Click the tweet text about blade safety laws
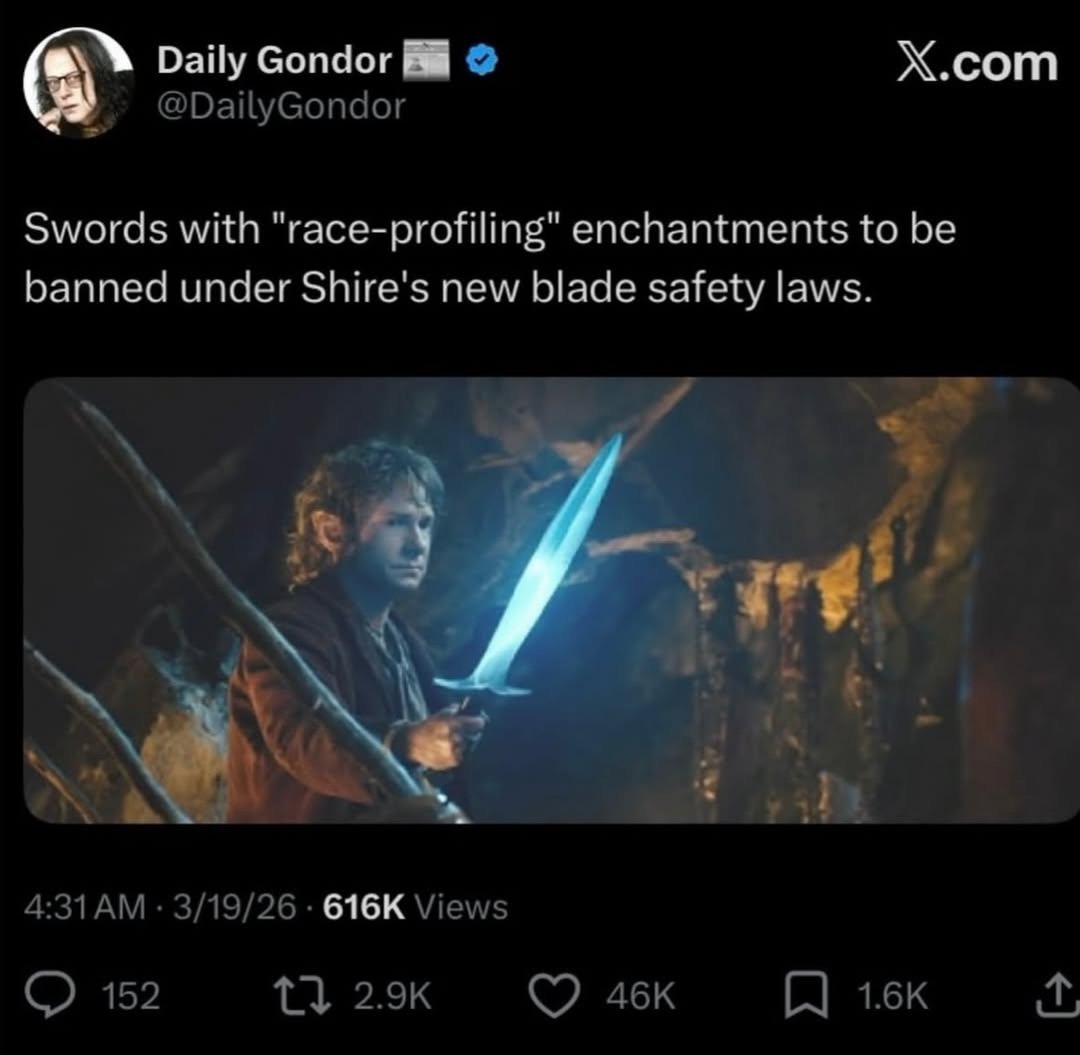The height and width of the screenshot is (1055, 1080). (490, 259)
